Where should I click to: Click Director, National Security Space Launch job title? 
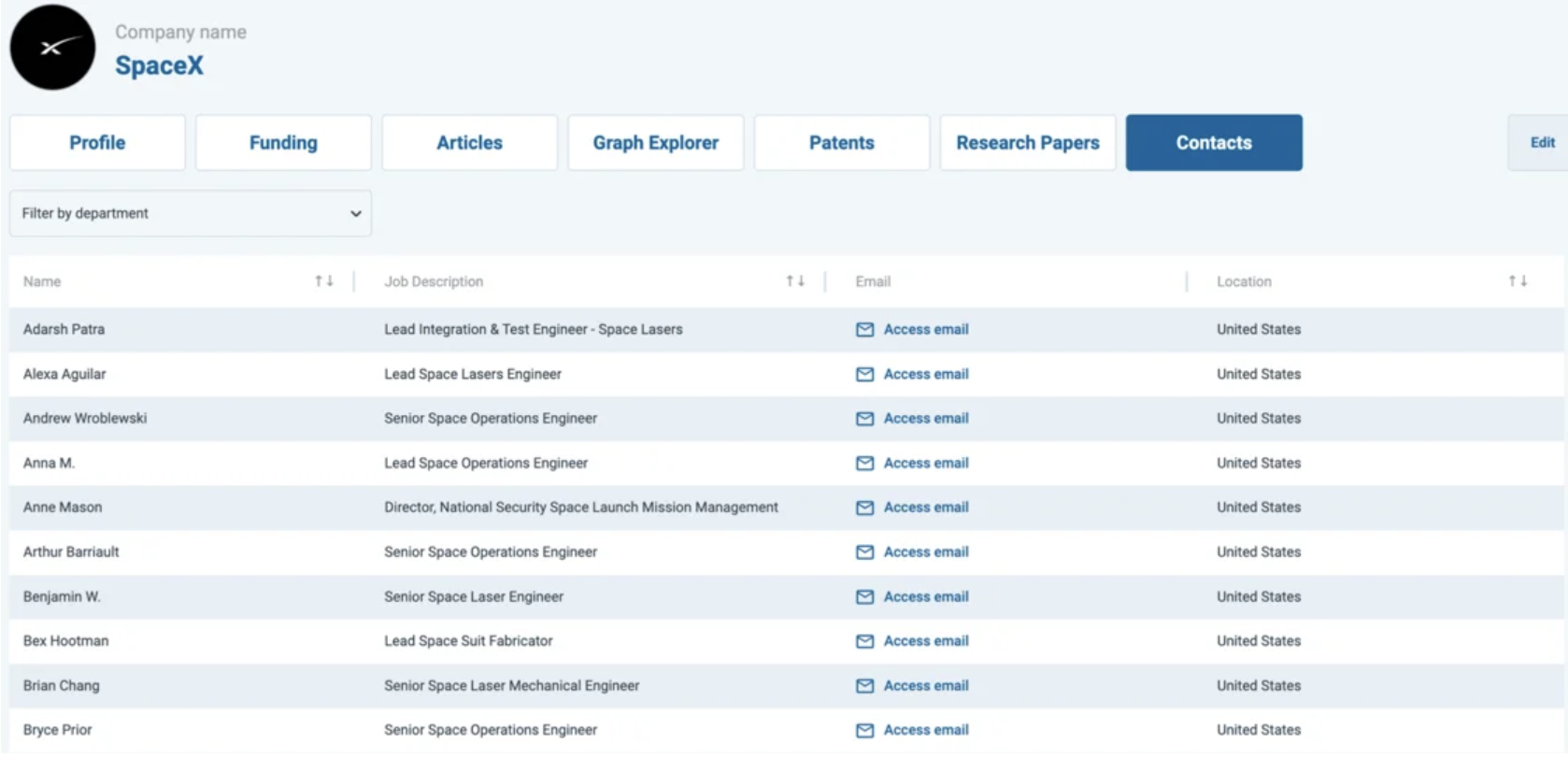coord(581,508)
